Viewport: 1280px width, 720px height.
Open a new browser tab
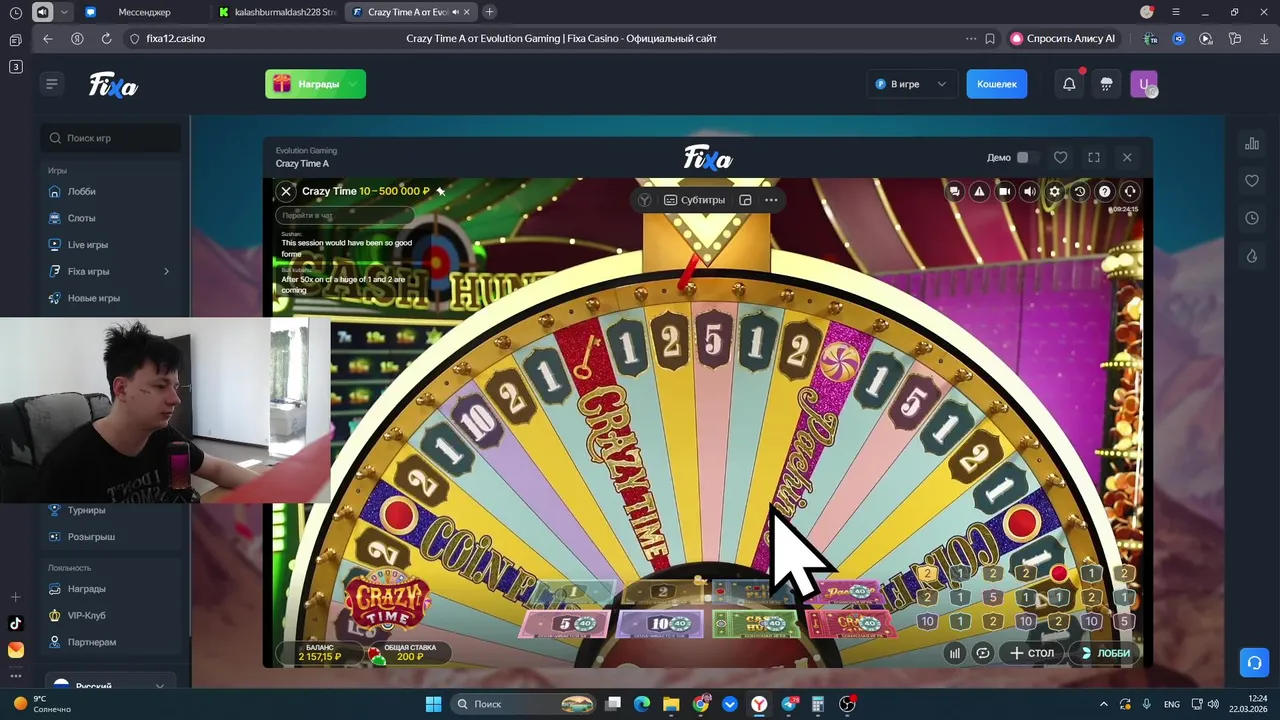click(x=489, y=12)
